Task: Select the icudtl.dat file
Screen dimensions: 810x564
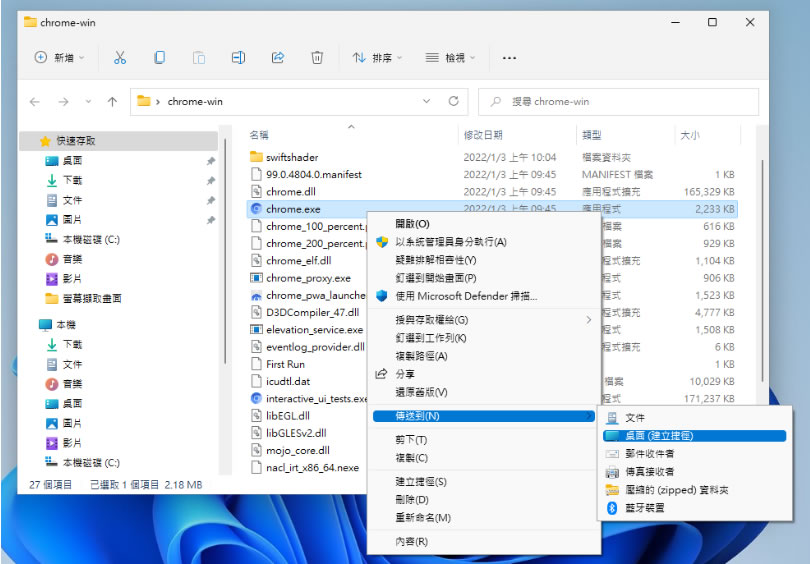Action: (288, 381)
